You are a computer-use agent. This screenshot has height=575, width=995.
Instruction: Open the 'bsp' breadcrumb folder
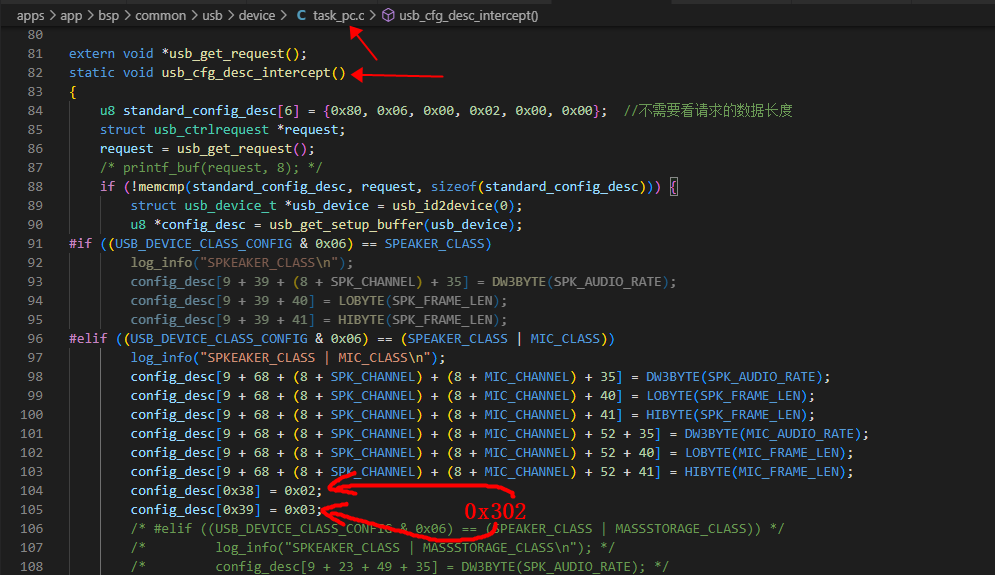pyautogui.click(x=109, y=15)
